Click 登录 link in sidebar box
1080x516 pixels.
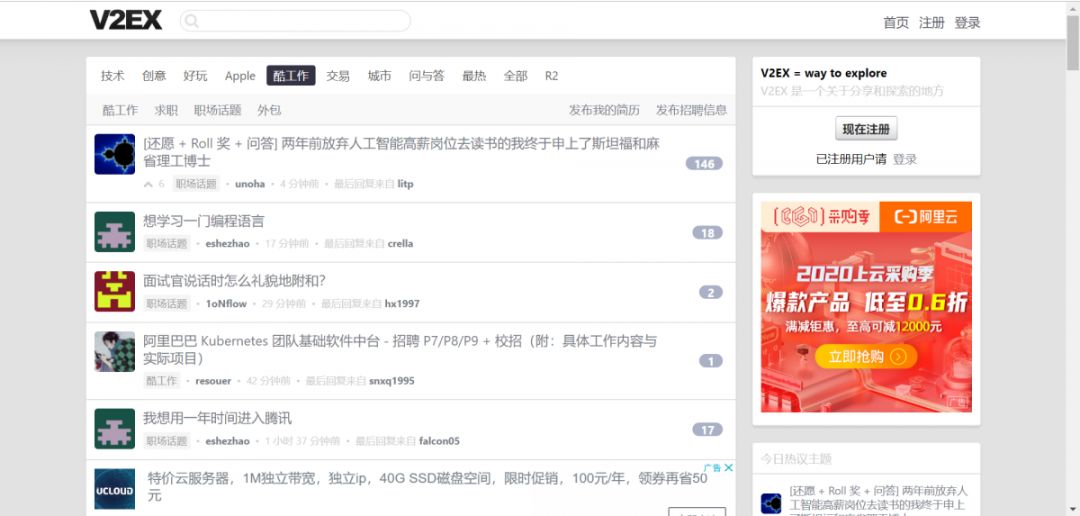905,159
